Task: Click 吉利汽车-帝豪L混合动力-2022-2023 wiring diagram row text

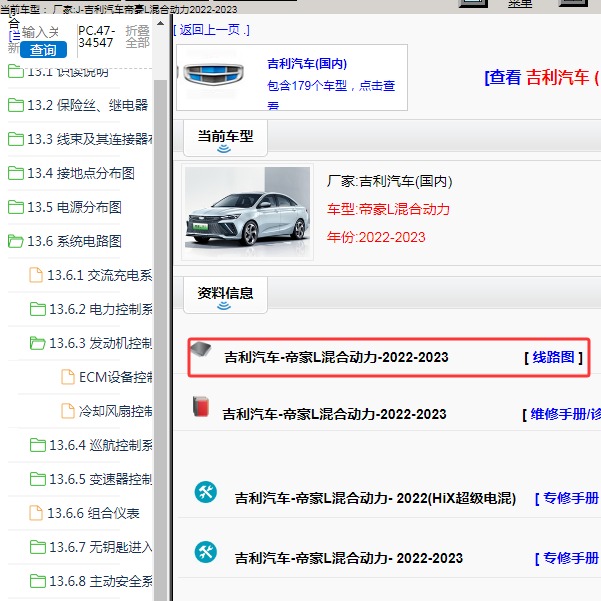Action: (x=336, y=357)
